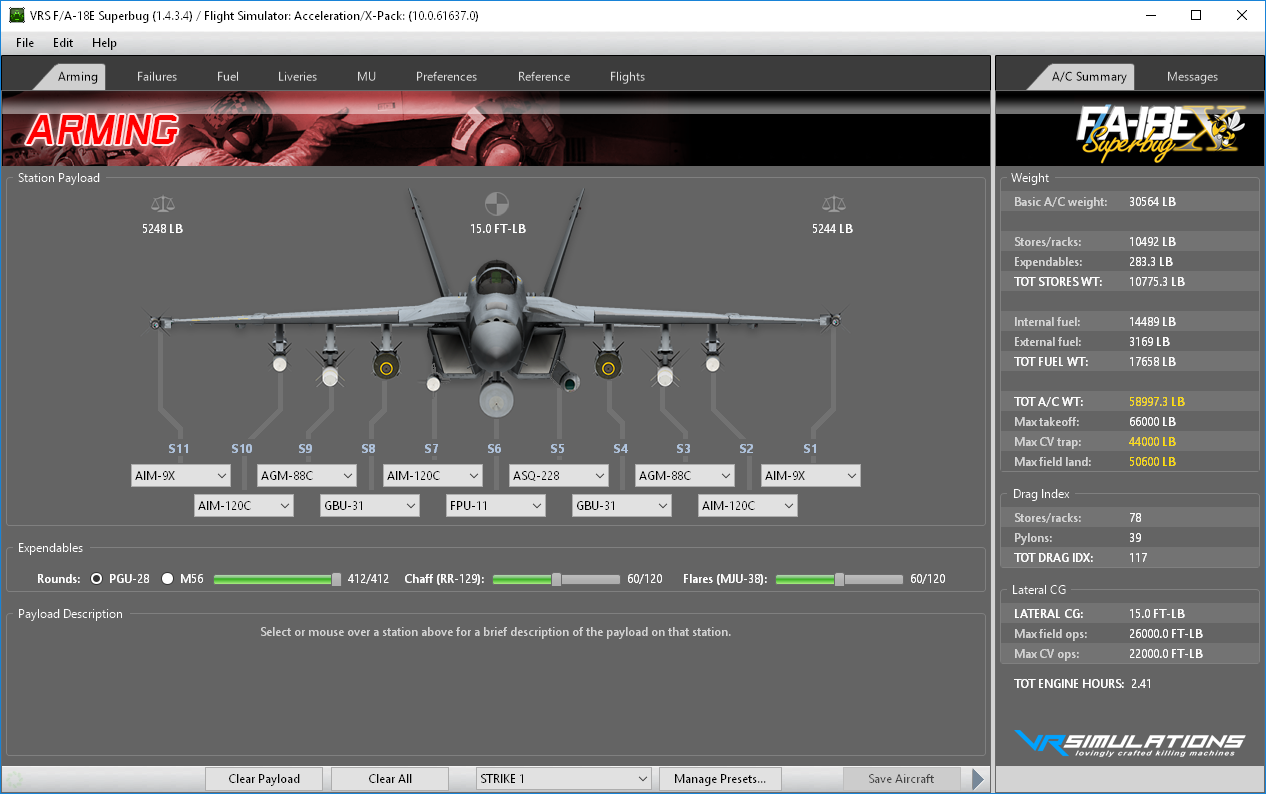1266x794 pixels.
Task: Click the Flares (MJU-38) slider handle
Action: point(840,579)
